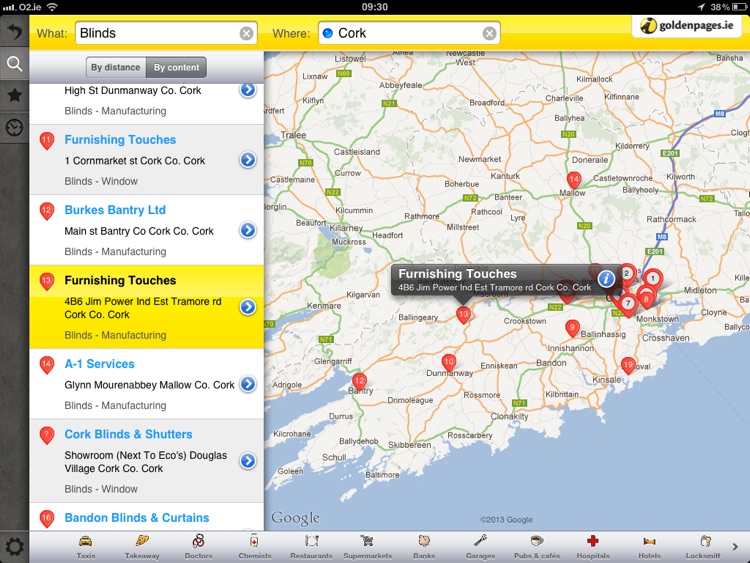Select Chemists category
Screen dimensions: 750x563
click(254, 547)
